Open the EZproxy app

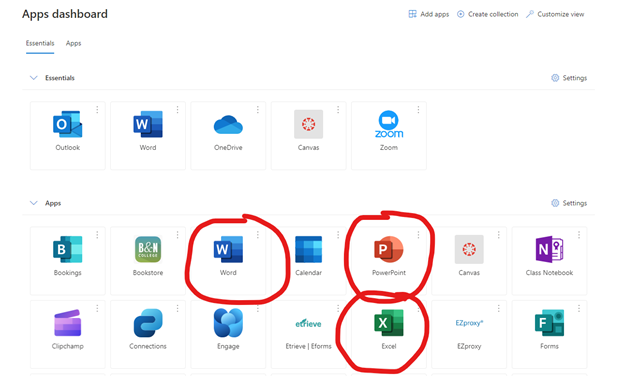(469, 335)
